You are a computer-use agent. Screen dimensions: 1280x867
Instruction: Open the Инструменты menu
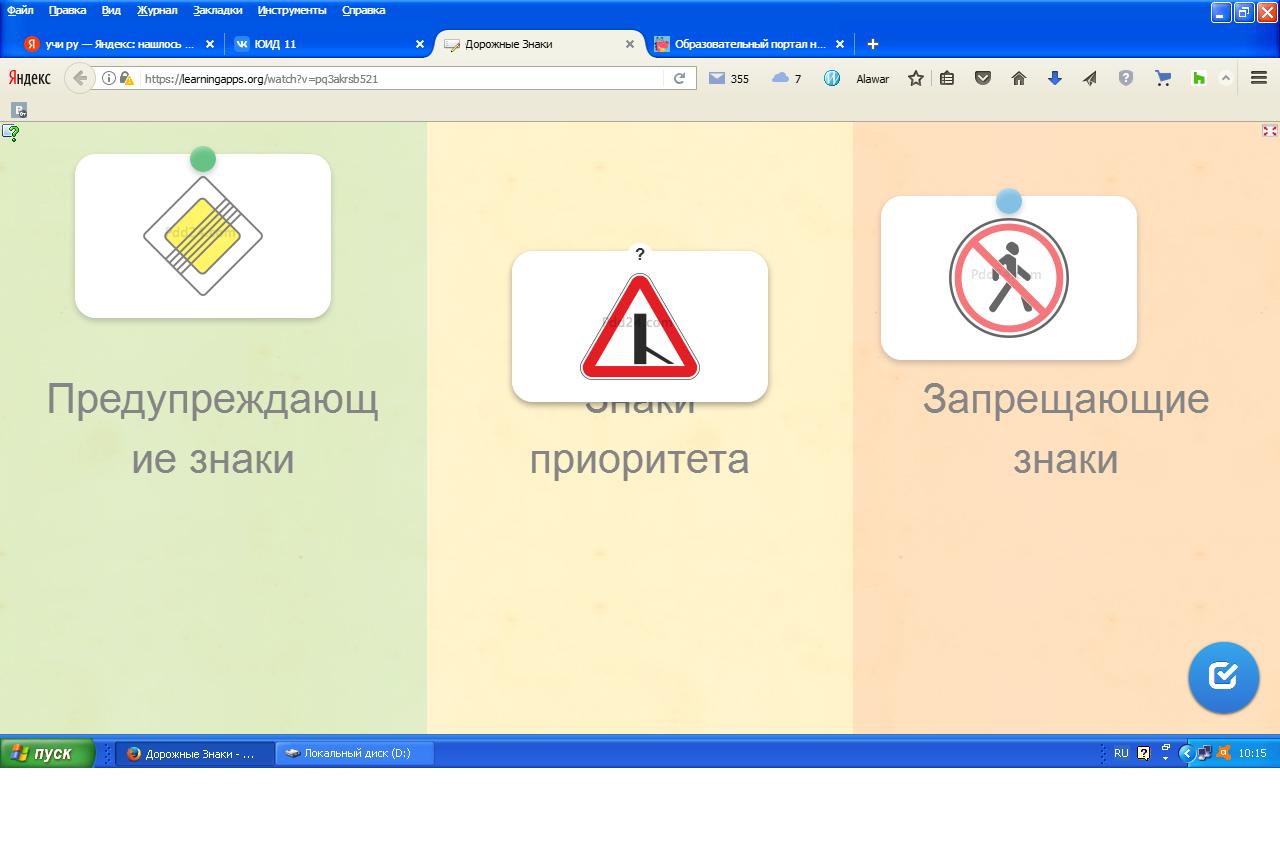pyautogui.click(x=292, y=10)
